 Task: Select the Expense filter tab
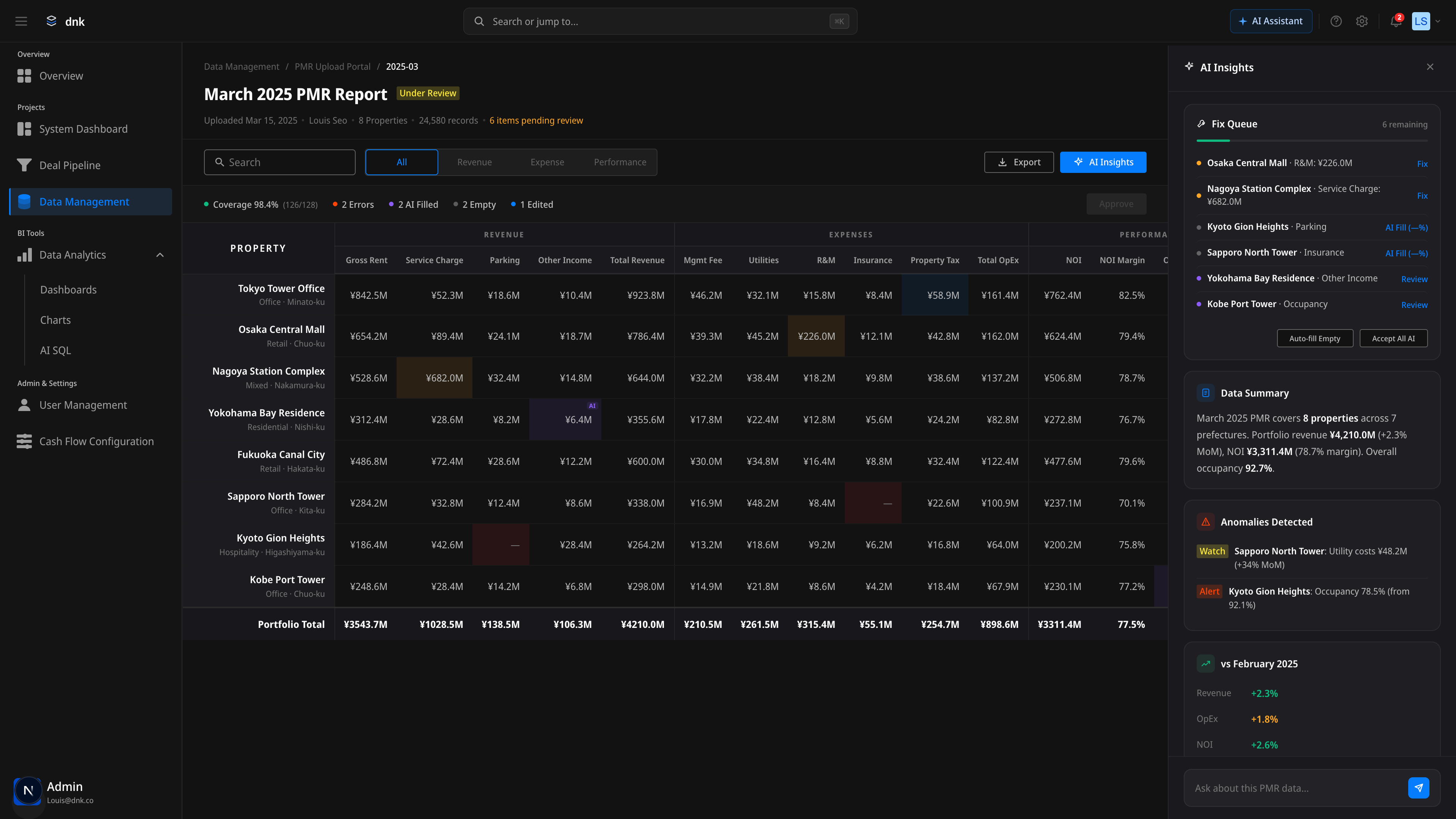click(x=546, y=162)
